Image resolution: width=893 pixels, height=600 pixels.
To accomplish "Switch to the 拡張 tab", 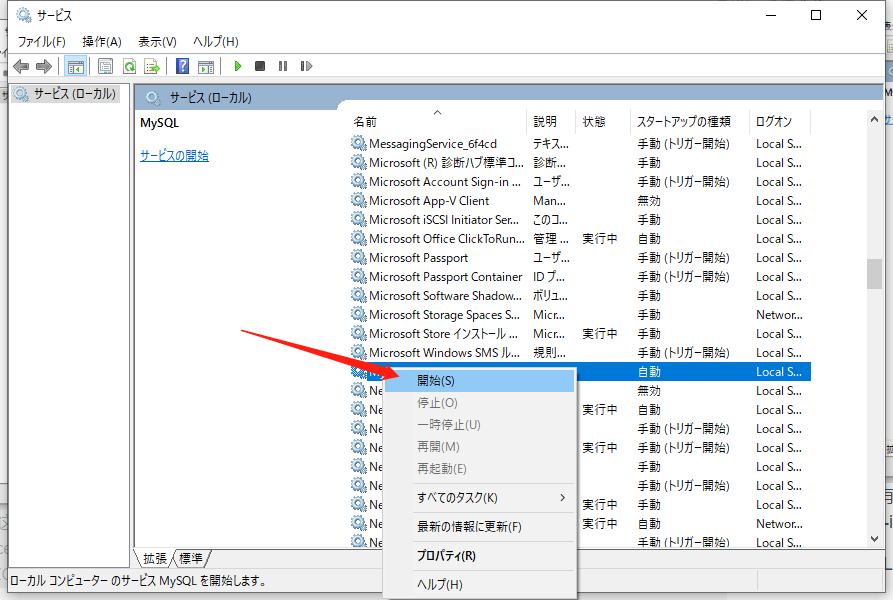I will coord(154,558).
